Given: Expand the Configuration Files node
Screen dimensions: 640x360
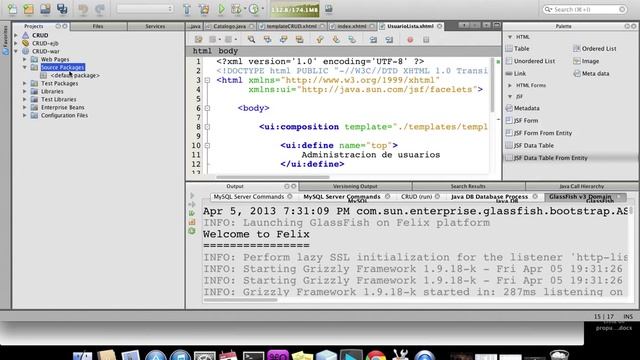Looking at the screenshot, I should [24, 116].
